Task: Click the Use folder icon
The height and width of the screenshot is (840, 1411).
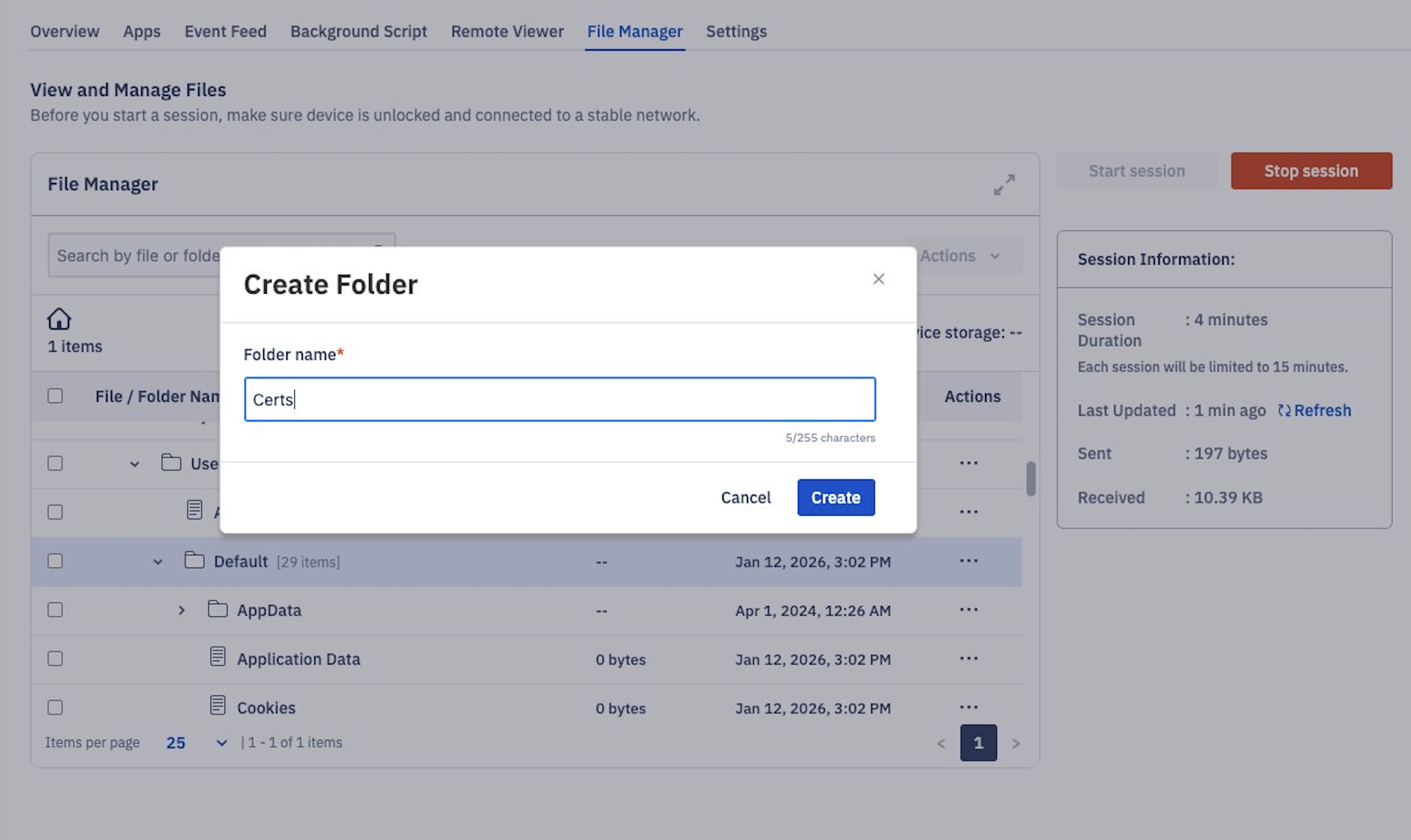Action: (171, 463)
